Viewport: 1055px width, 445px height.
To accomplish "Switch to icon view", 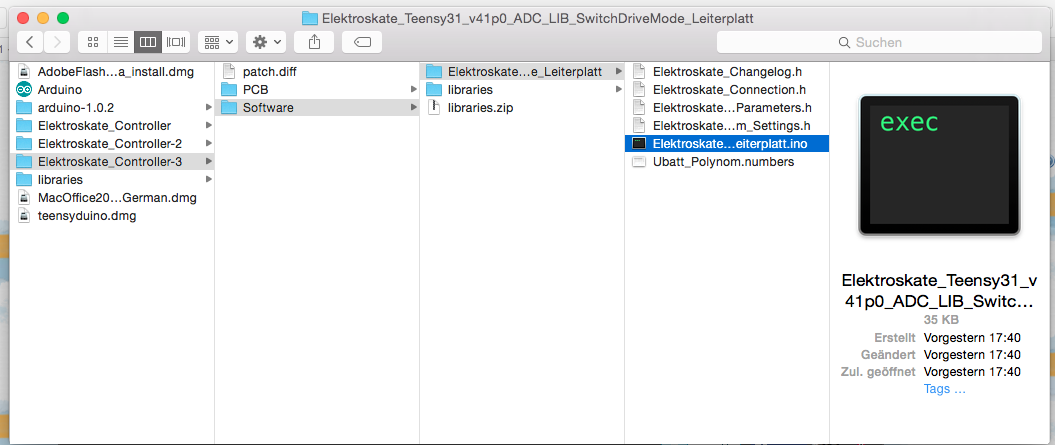I will (93, 42).
